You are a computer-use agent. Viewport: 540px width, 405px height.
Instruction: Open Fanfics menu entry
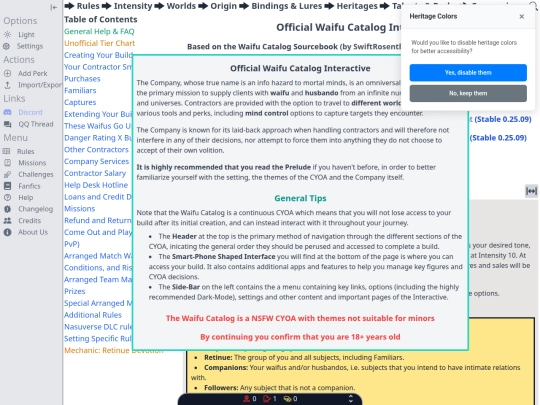pos(29,186)
